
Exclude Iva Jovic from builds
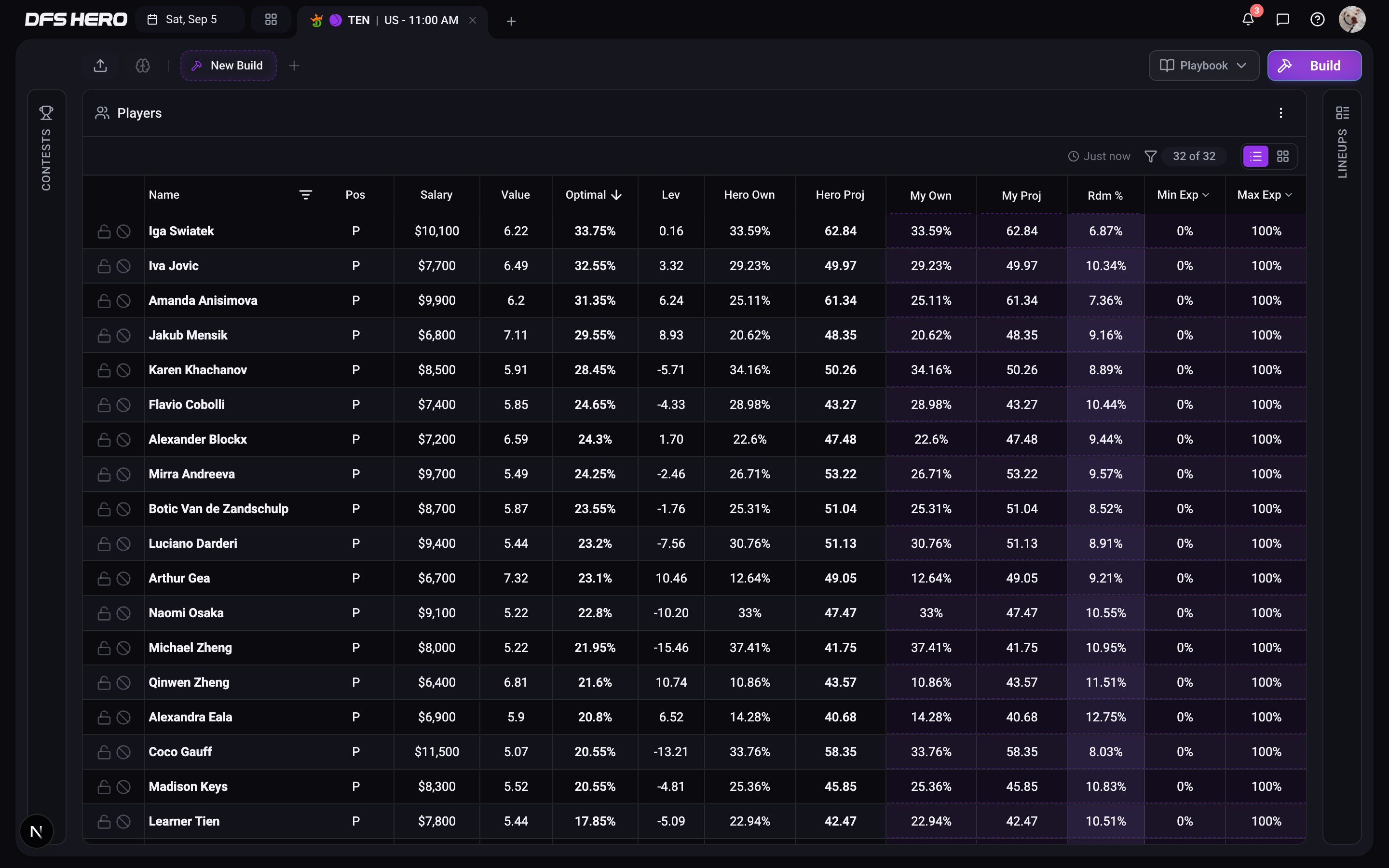click(123, 266)
